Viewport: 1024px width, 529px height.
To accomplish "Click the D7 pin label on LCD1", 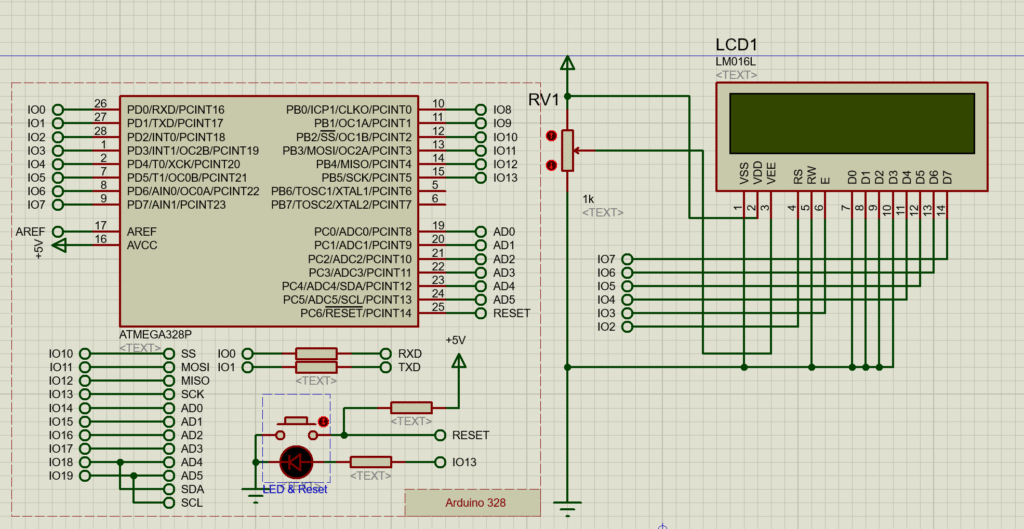I will tap(947, 177).
